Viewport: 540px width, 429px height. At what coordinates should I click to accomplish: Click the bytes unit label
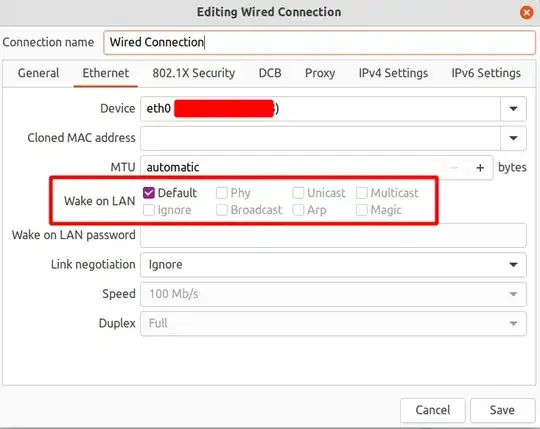click(x=512, y=168)
